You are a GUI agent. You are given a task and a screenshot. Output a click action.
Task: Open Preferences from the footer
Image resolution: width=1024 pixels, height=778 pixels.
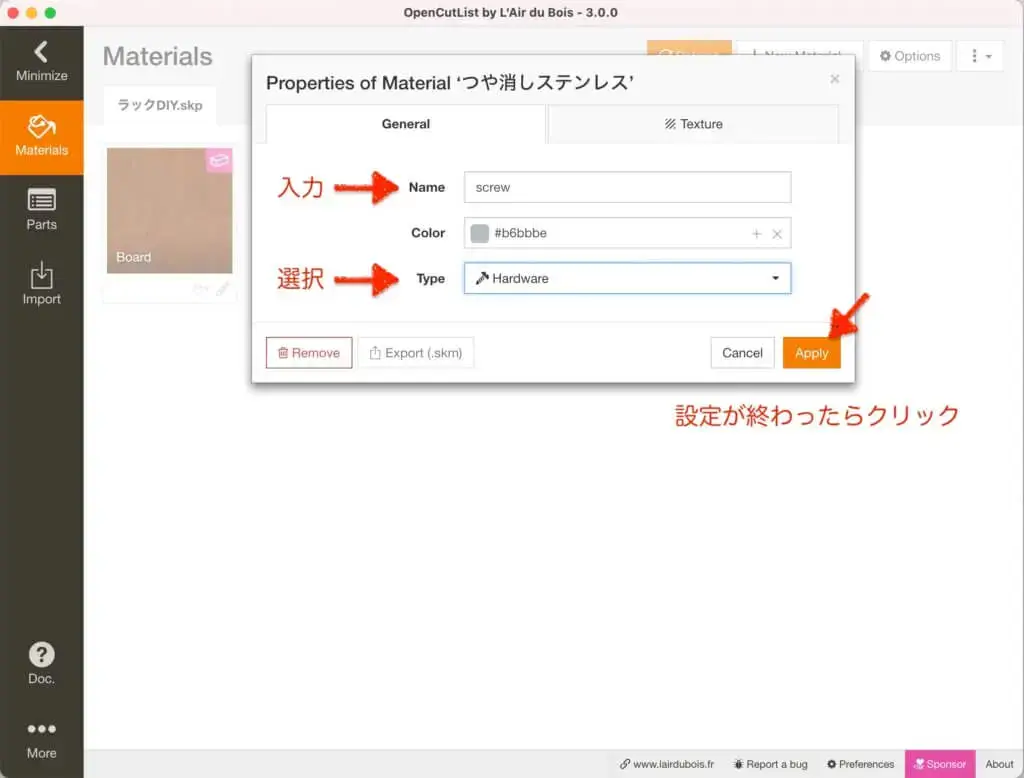860,764
